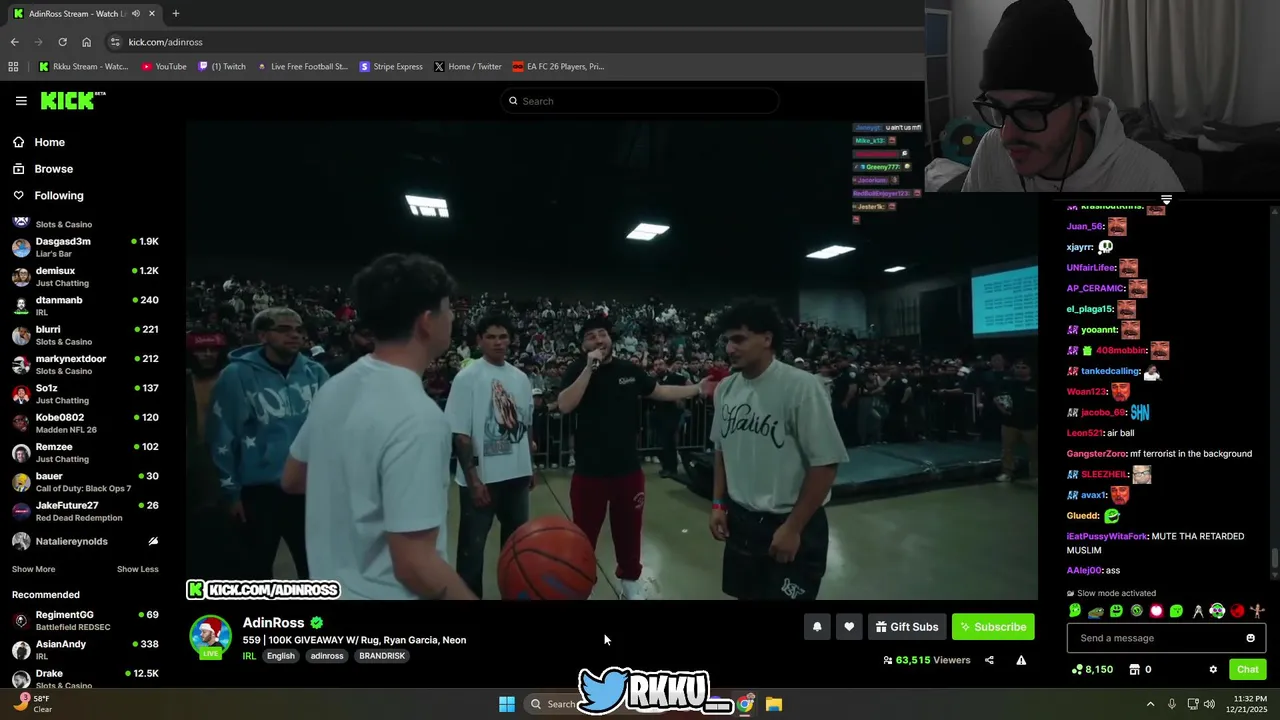The image size is (1280, 720).
Task: Click the AdinRoss channel name
Action: coord(273,623)
